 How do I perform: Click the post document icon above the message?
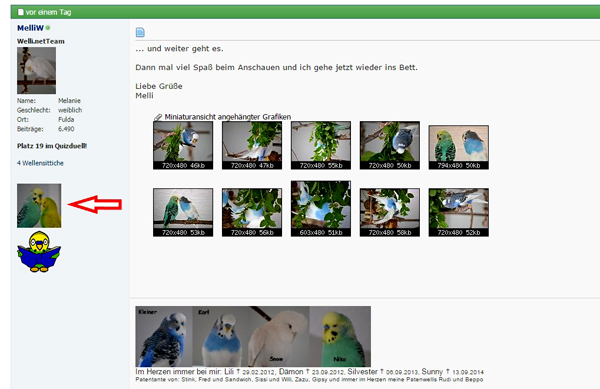pyautogui.click(x=140, y=33)
